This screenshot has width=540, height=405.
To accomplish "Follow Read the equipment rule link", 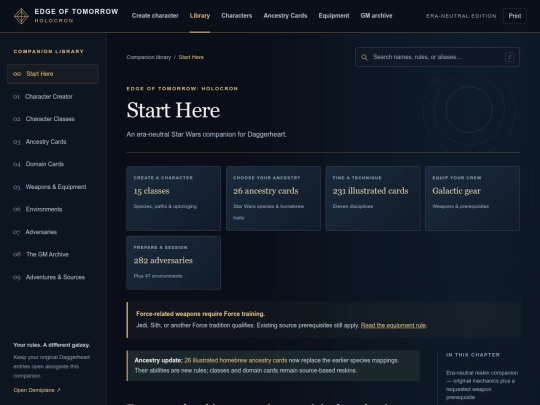I will pyautogui.click(x=393, y=325).
